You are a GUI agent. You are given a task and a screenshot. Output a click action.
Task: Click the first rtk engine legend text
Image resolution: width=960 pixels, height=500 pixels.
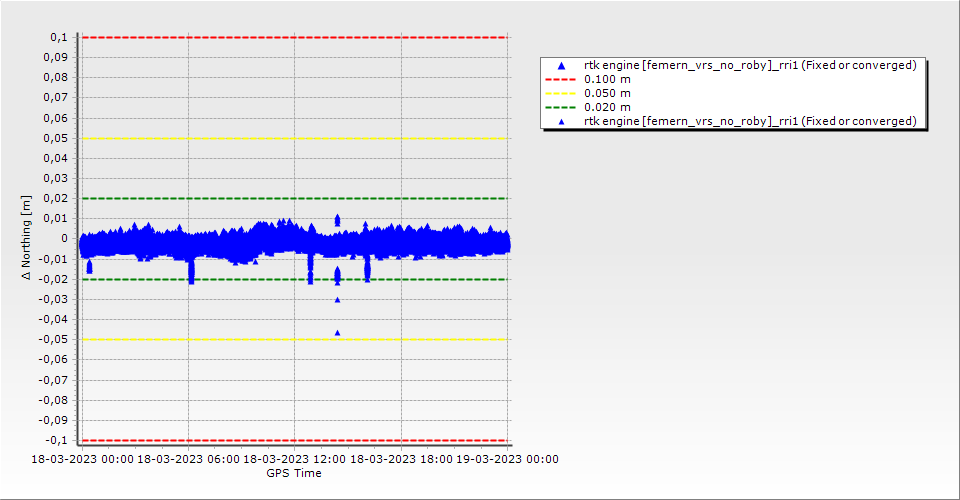750,65
